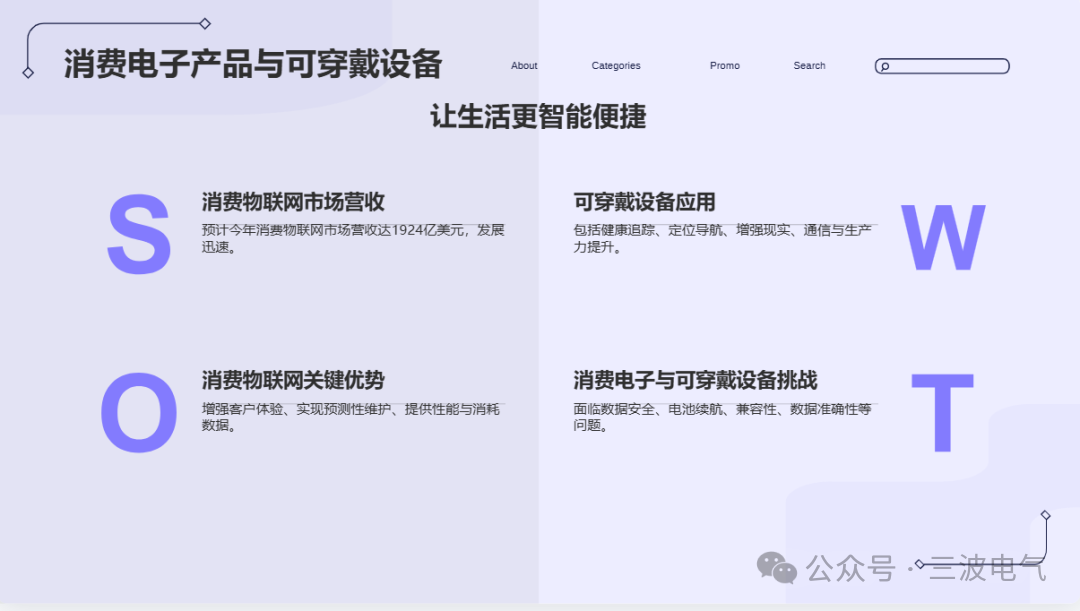Viewport: 1080px width, 611px height.
Task: Select the Search navigation link
Action: (809, 65)
